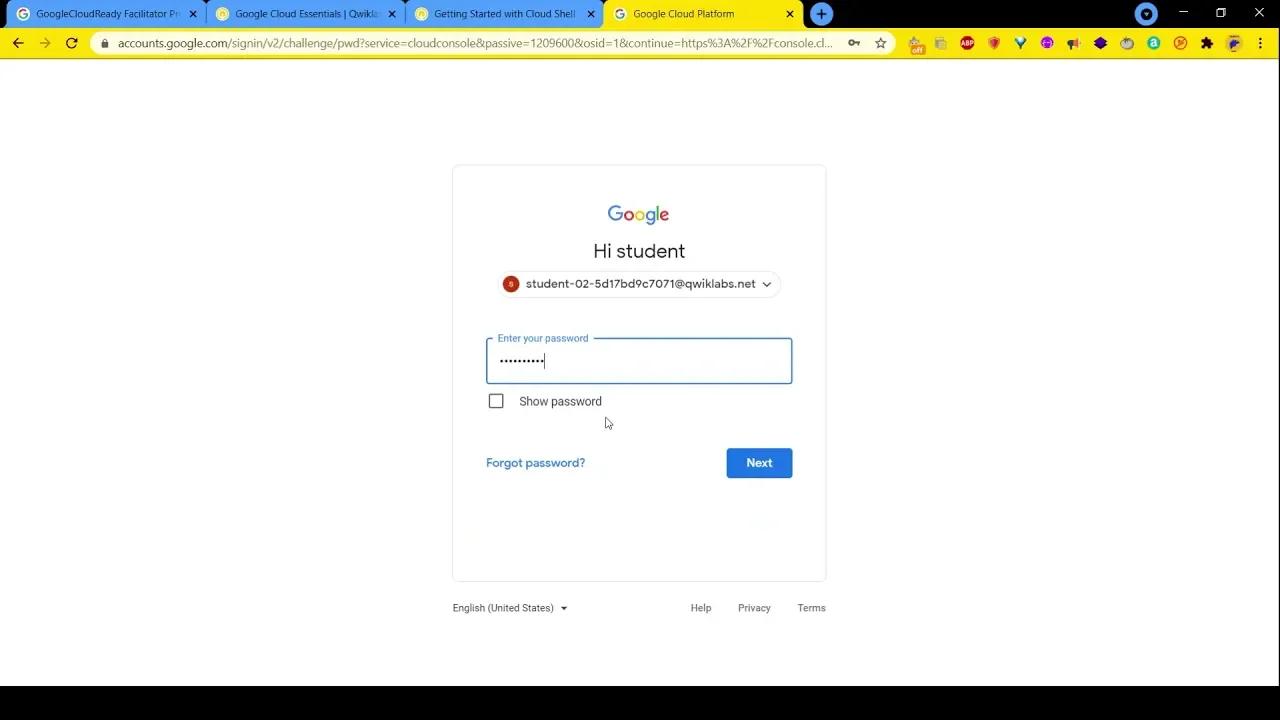Click the Next button to sign in
Image resolution: width=1280 pixels, height=720 pixels.
759,463
